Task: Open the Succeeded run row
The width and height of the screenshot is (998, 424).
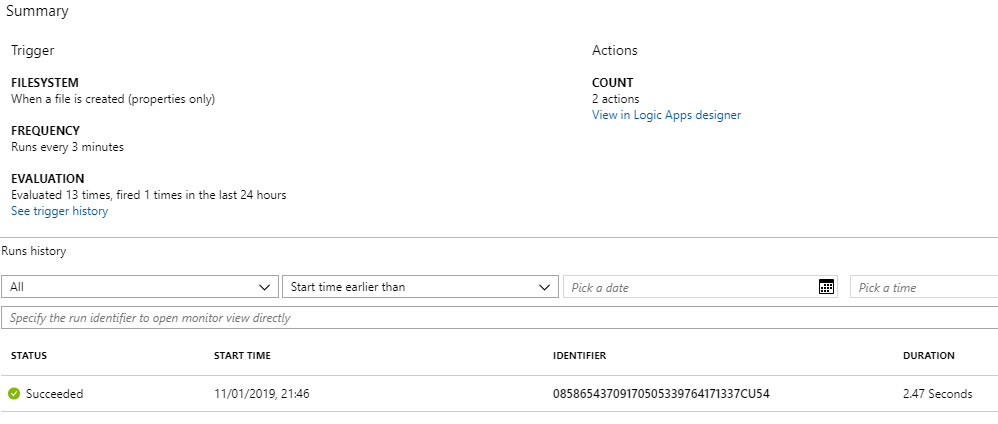Action: pos(499,394)
